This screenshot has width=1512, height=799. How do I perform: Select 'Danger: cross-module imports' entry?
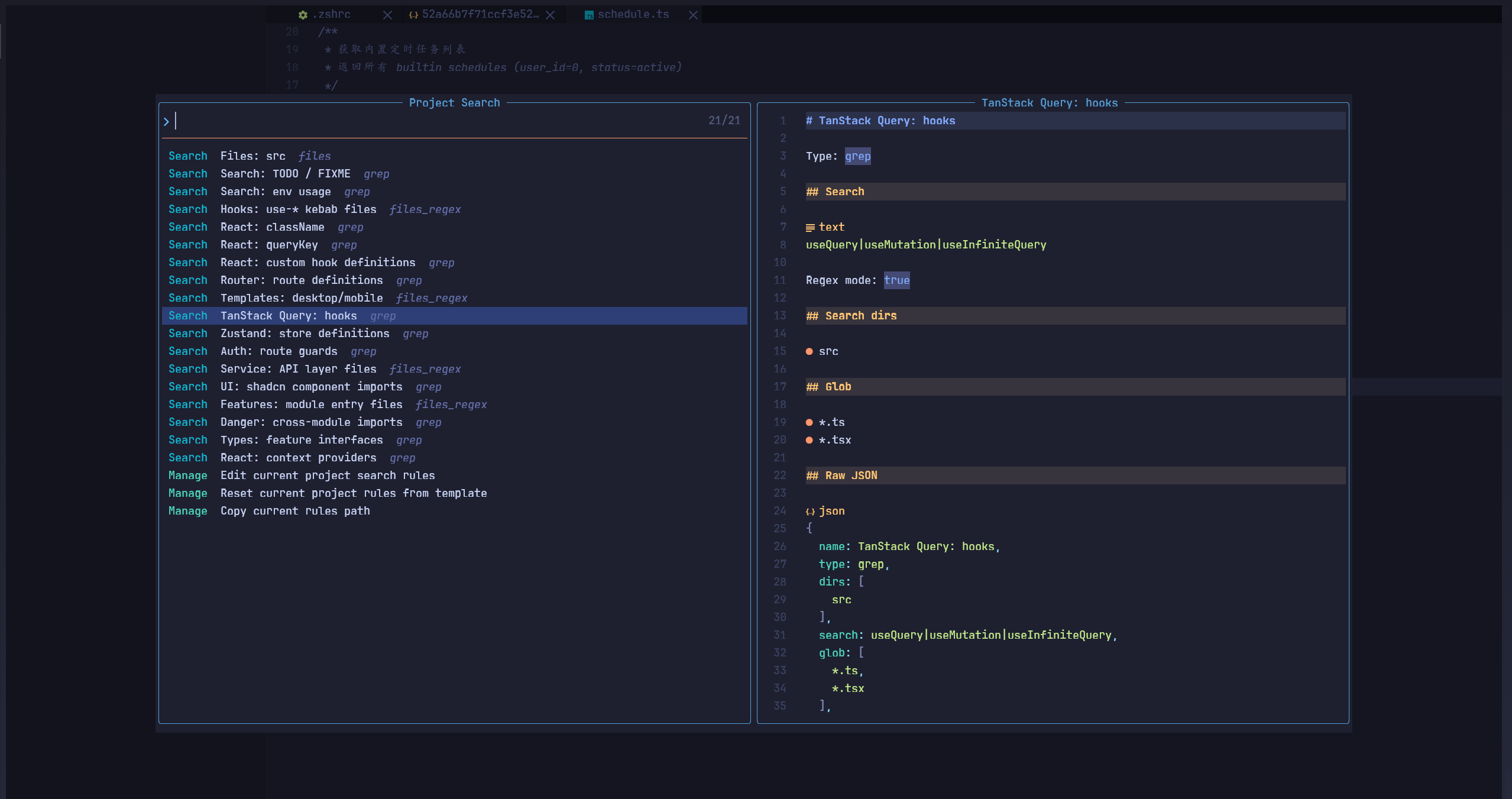pos(454,422)
